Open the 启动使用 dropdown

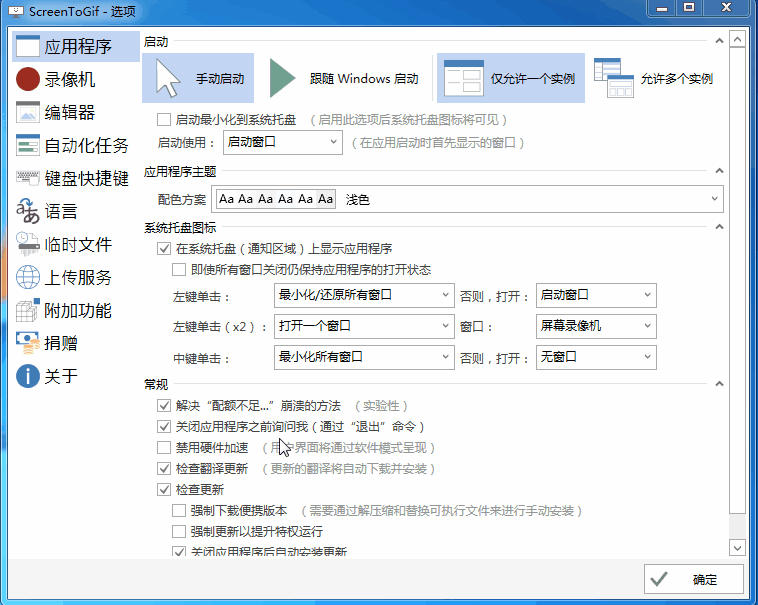click(283, 142)
